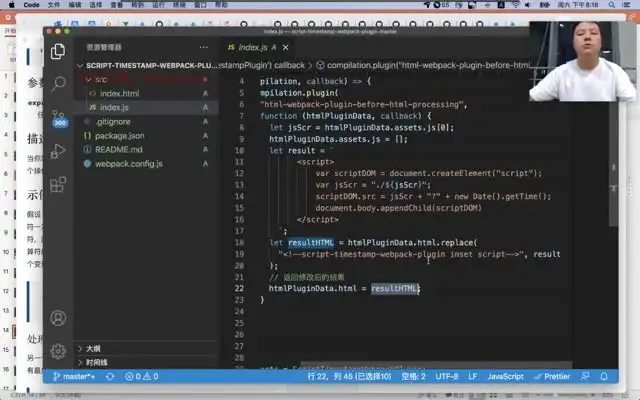
Task: Open Spotlight search in the menu bar
Action: 611,4
